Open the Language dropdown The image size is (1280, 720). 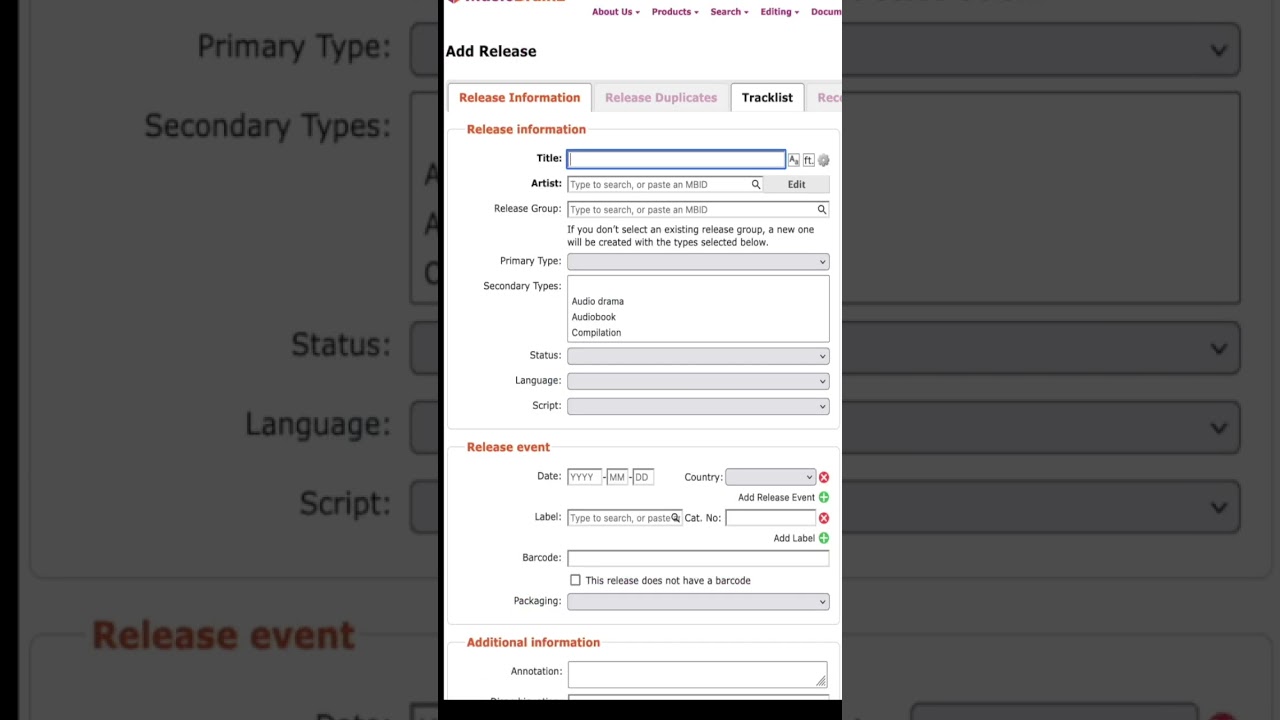[x=698, y=381]
